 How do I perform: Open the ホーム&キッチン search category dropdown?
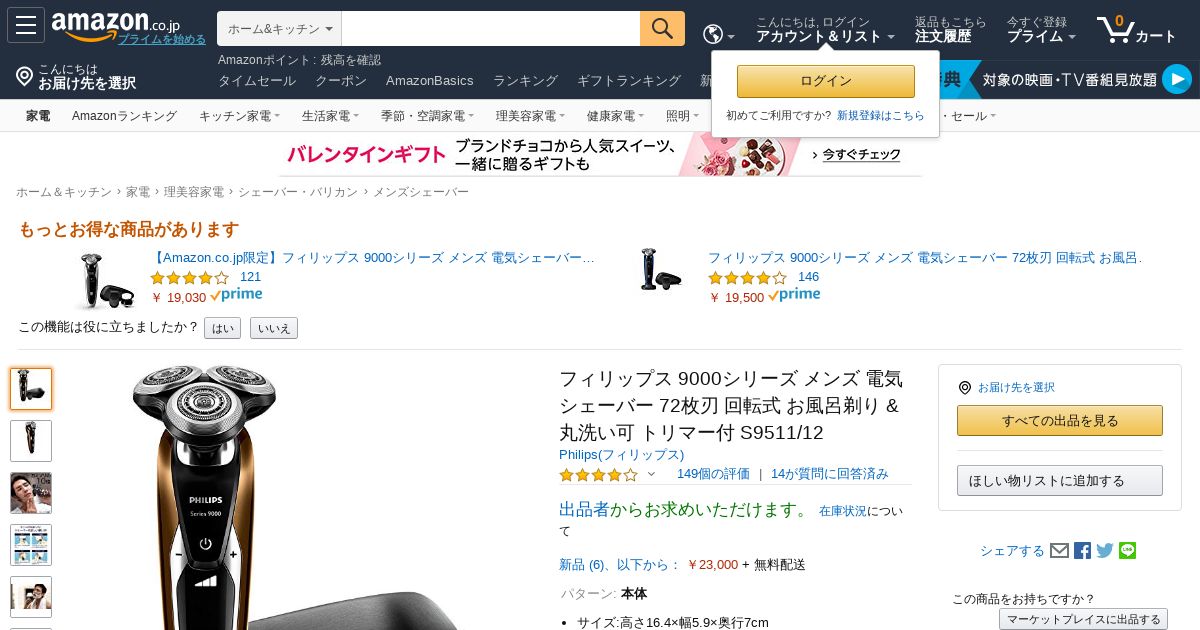point(279,29)
